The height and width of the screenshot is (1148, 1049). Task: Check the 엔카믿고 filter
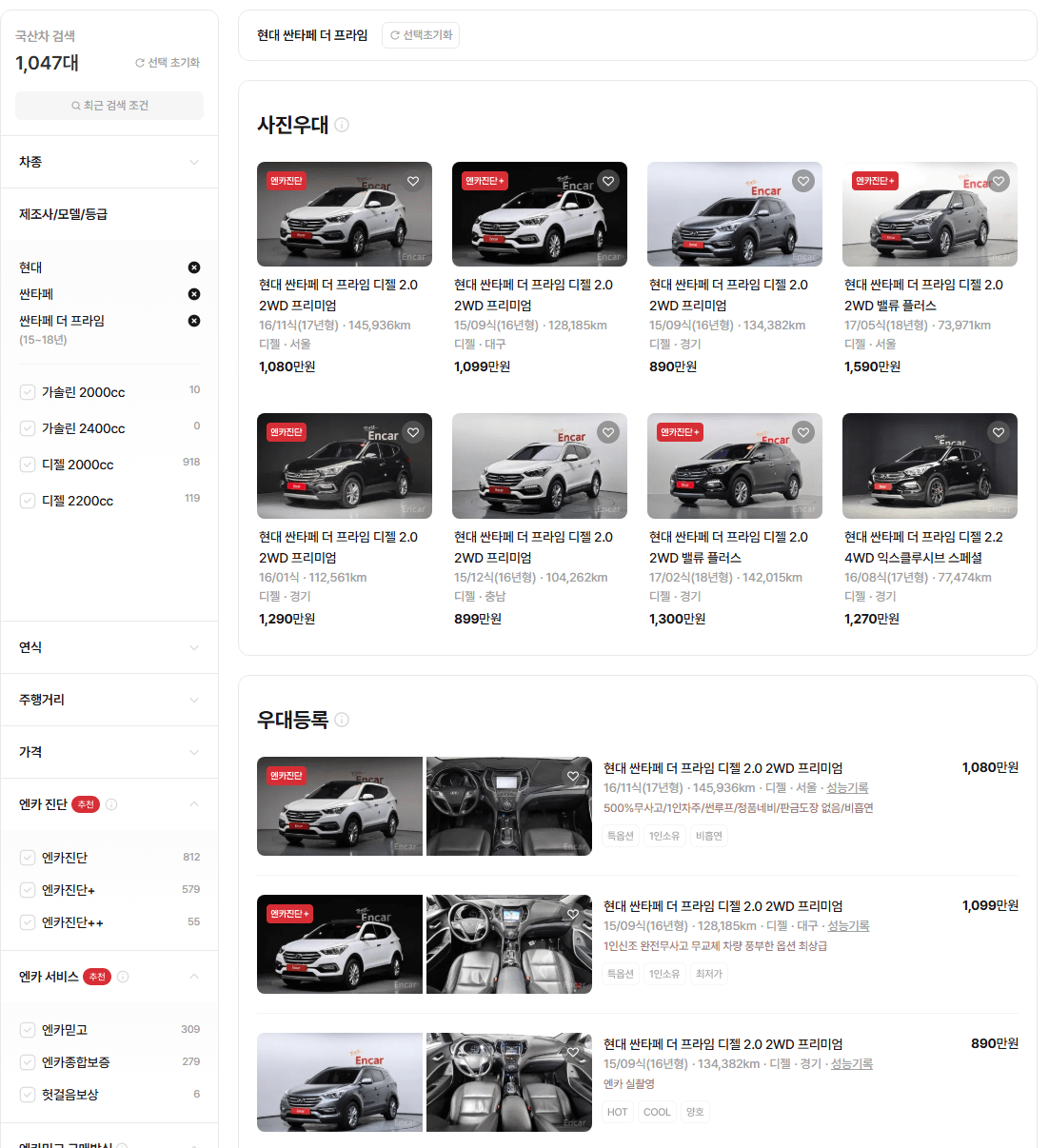coord(28,1030)
